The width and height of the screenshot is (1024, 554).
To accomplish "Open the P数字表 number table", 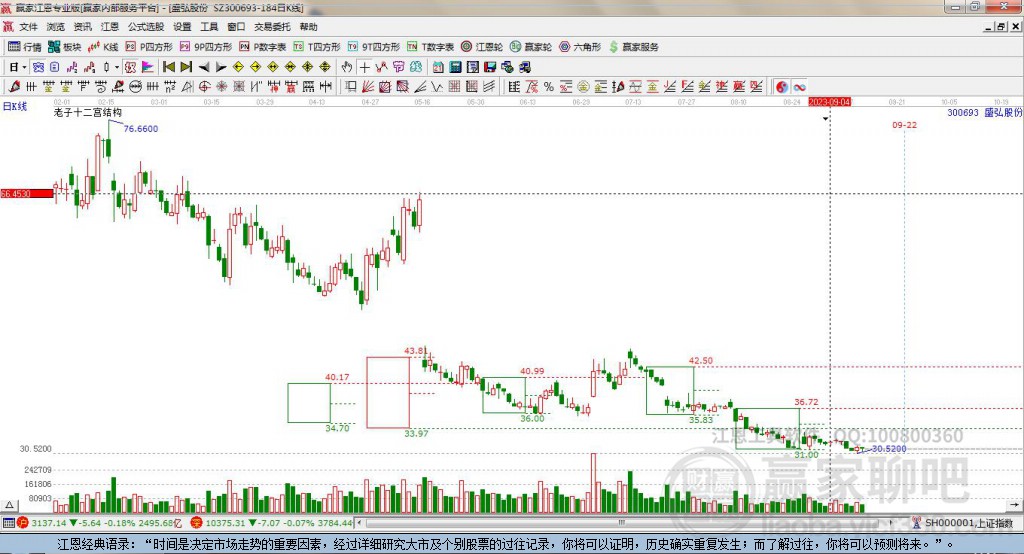I will [x=263, y=47].
